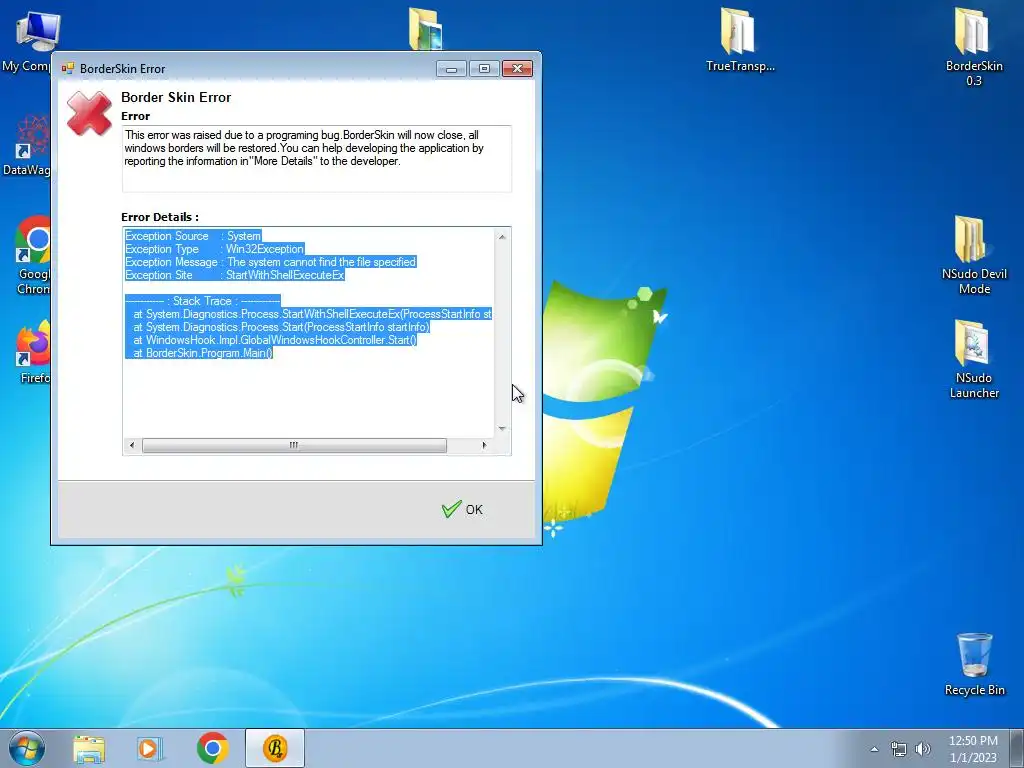Select the DataWag desktop shortcut

click(x=26, y=145)
